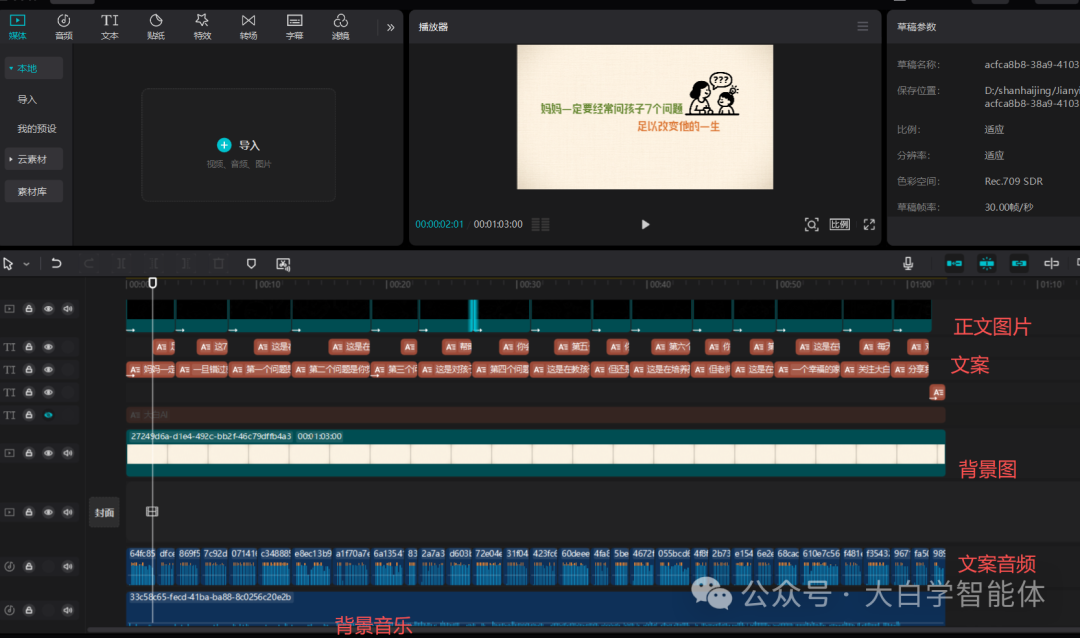The image size is (1080, 638).
Task: Switch to the 特效 effects tab
Action: [x=202, y=26]
